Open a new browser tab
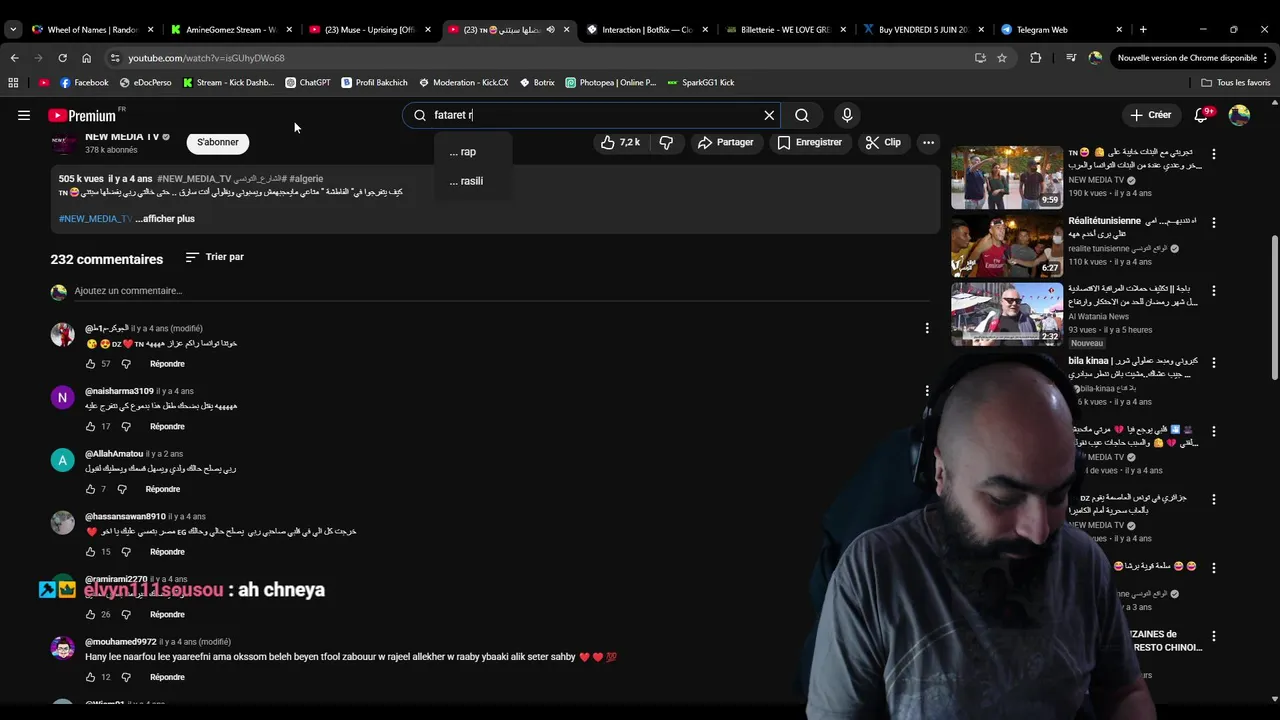1280x720 pixels. tap(1143, 30)
